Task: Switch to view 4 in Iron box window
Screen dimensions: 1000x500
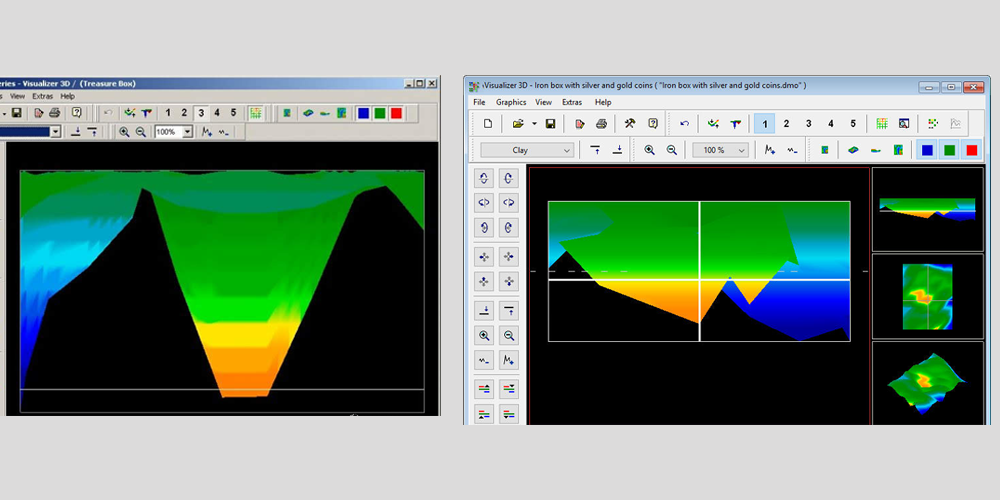Action: (830, 124)
